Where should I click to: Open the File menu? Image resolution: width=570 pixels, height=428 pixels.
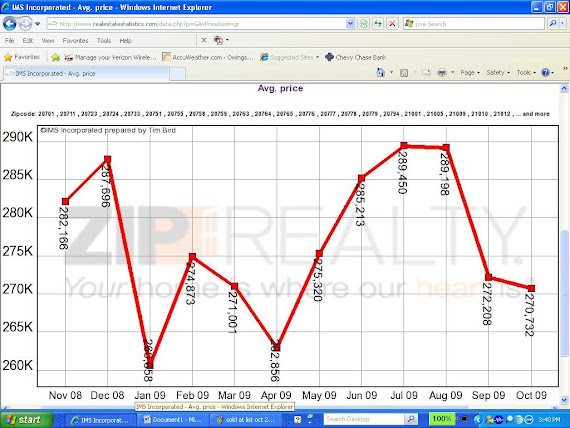tap(9, 41)
